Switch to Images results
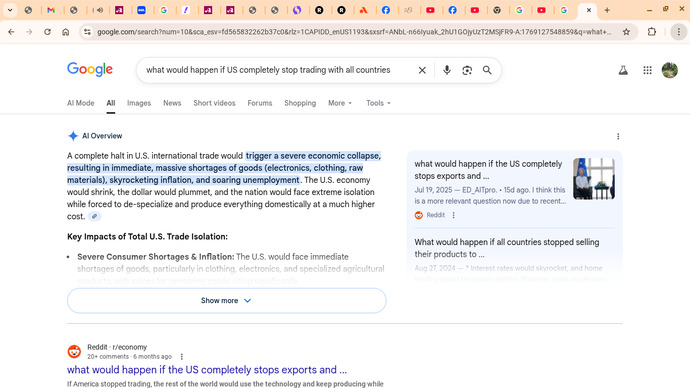The width and height of the screenshot is (690, 388). [x=139, y=103]
